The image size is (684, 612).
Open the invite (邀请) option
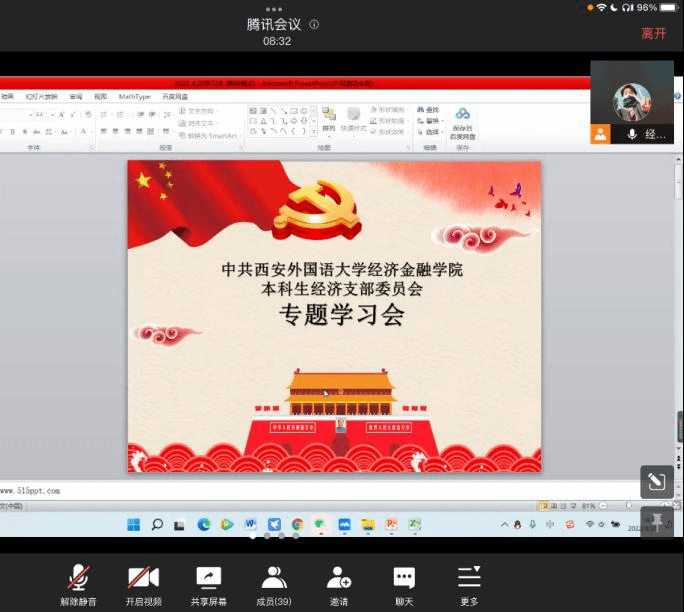pyautogui.click(x=339, y=584)
